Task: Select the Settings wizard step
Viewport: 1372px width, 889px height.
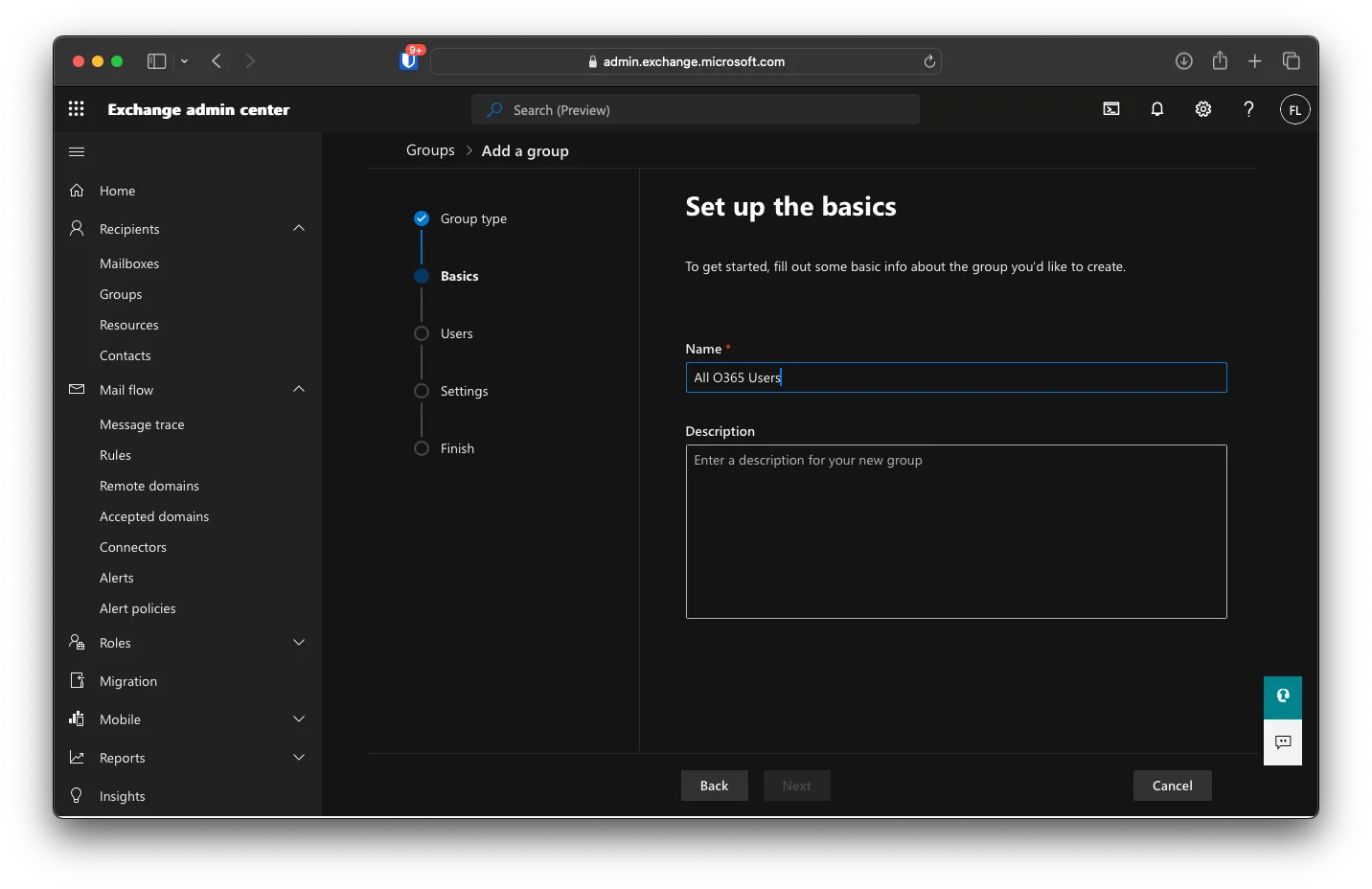Action: coord(451,391)
